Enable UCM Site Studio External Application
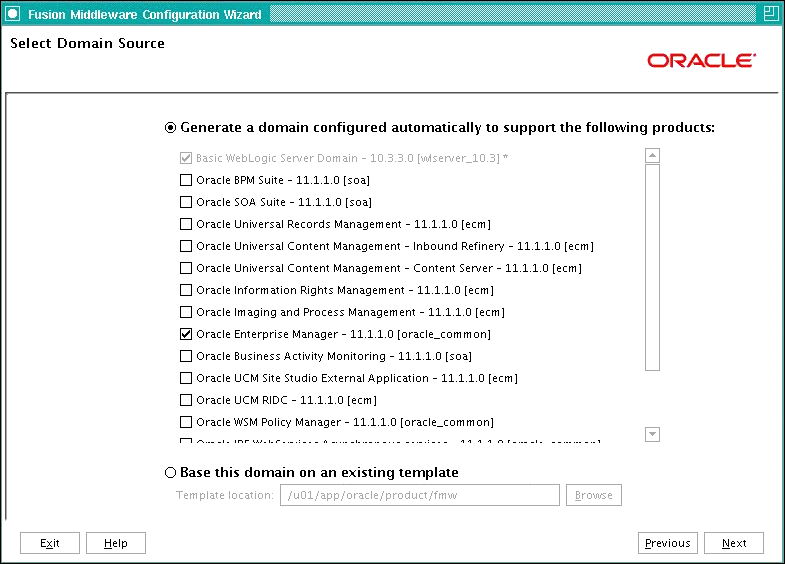The width and height of the screenshot is (785, 564). pos(186,378)
